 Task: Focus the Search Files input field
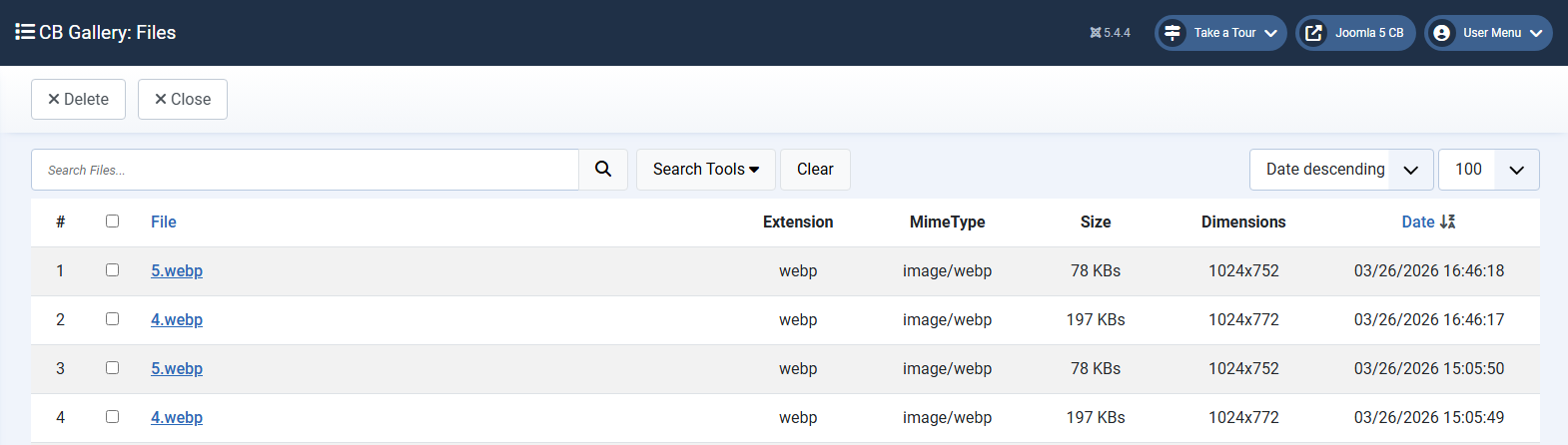pos(305,170)
